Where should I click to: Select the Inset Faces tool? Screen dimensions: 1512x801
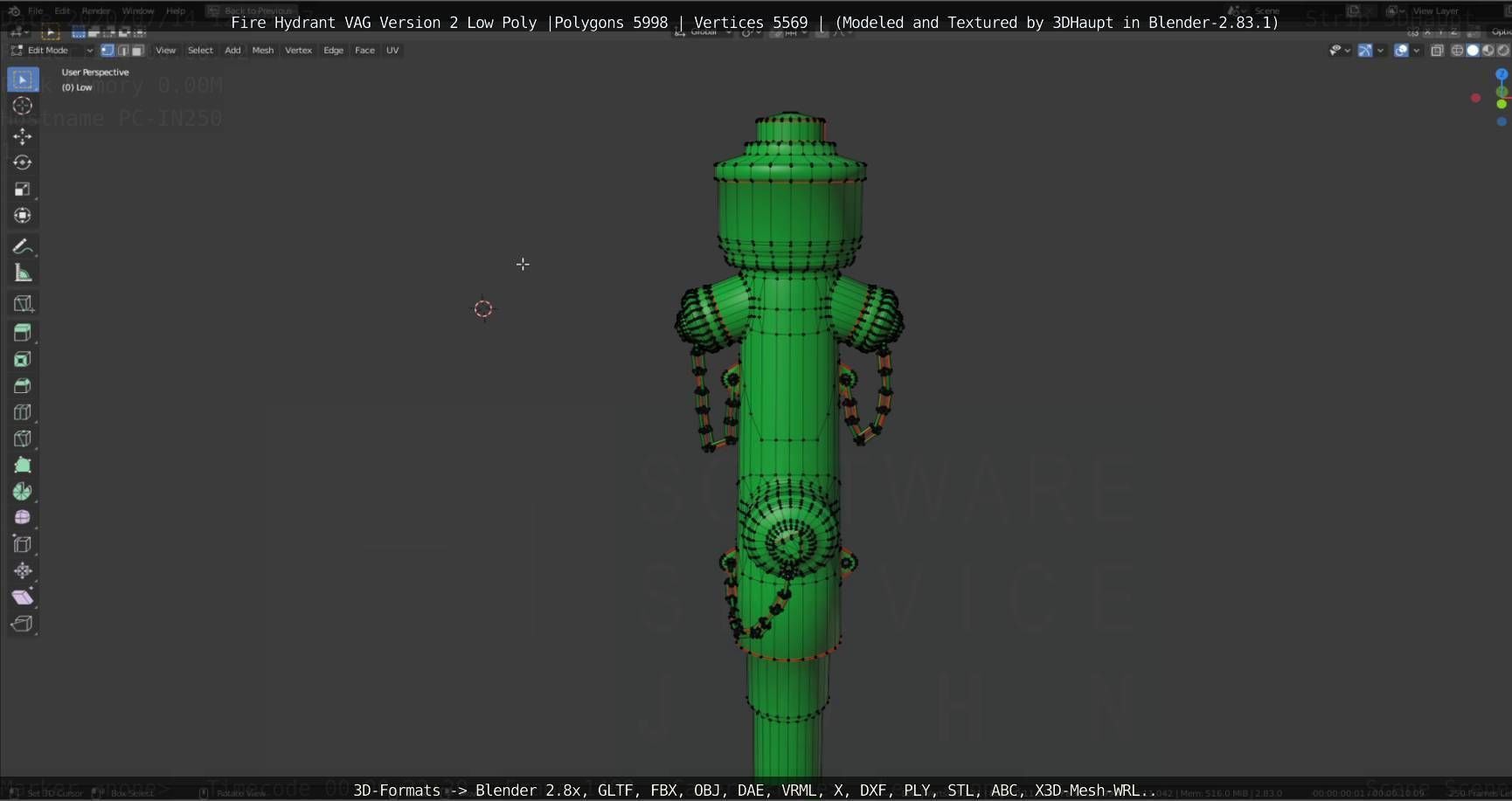coord(23,359)
